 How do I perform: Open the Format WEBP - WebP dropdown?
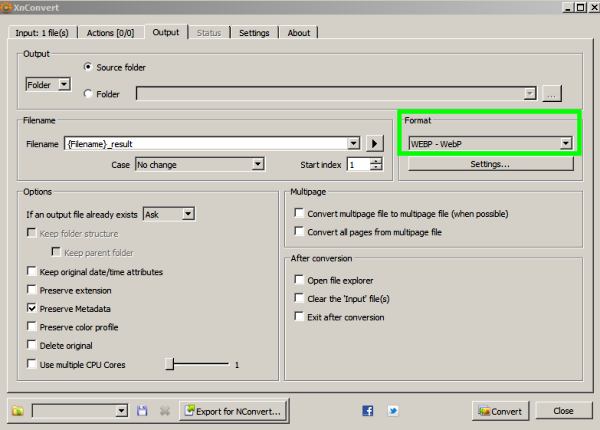tap(491, 143)
